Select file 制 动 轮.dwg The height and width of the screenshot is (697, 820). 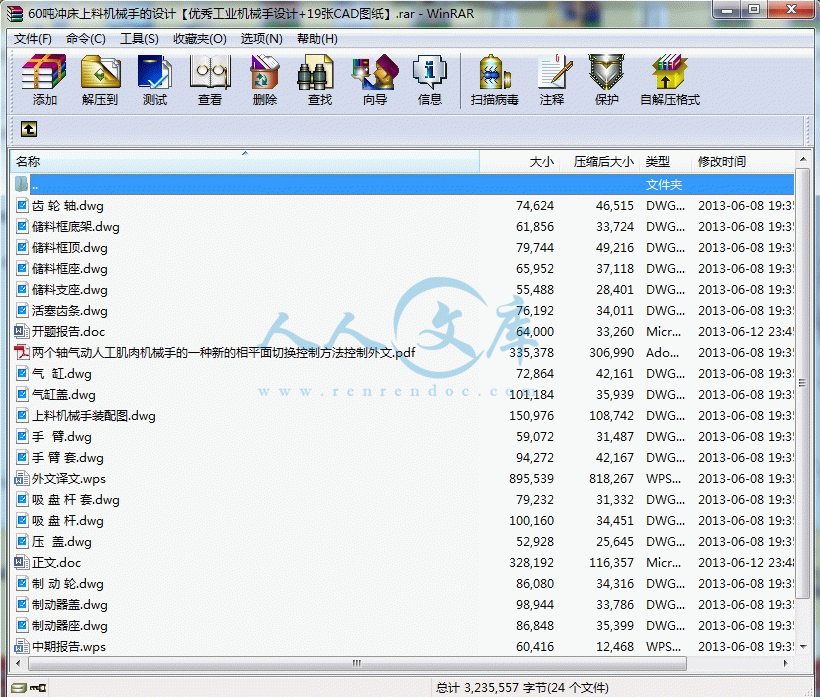[67, 584]
